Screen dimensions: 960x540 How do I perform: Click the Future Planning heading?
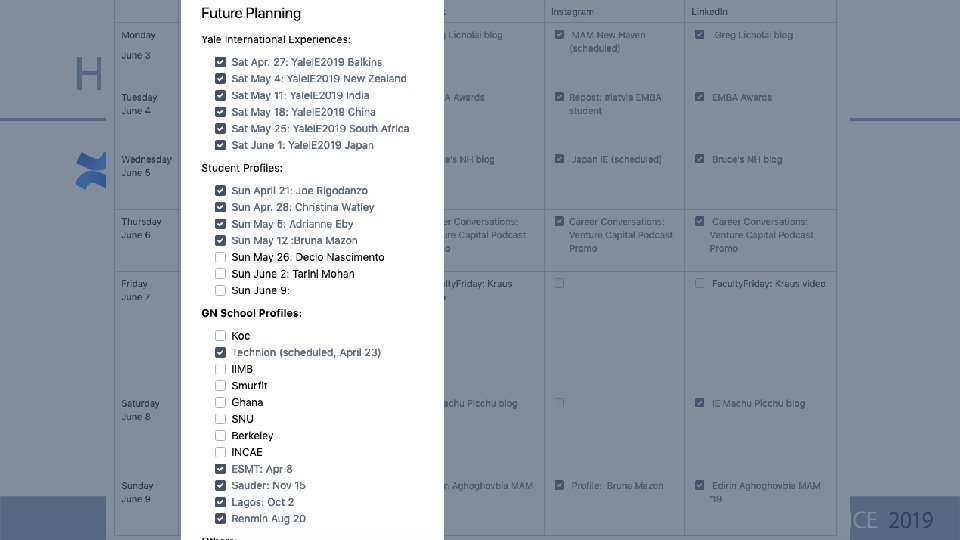pyautogui.click(x=251, y=14)
